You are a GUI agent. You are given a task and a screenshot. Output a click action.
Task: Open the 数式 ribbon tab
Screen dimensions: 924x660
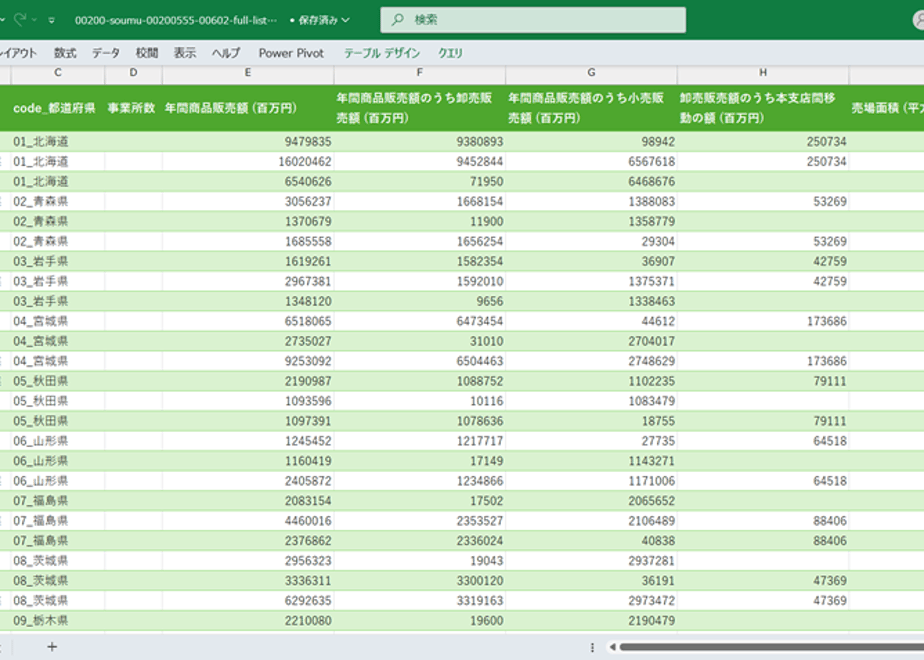pos(65,53)
